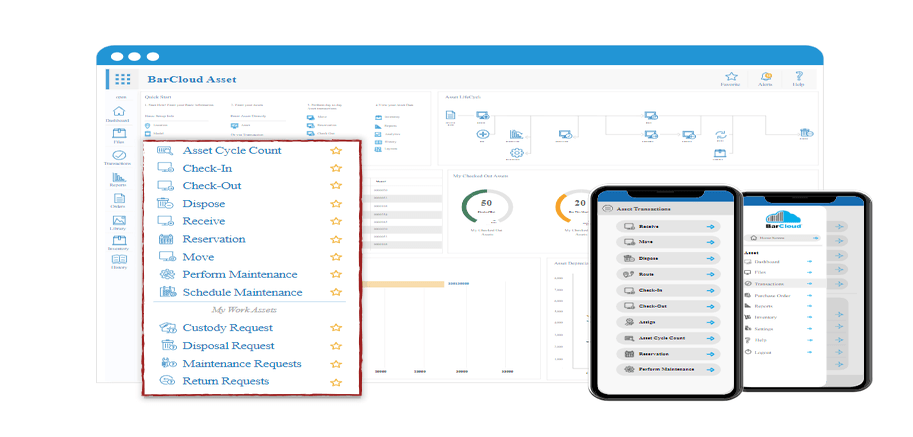
Task: Click gear icon in Asset Lifecycle diagram
Action: point(516,154)
